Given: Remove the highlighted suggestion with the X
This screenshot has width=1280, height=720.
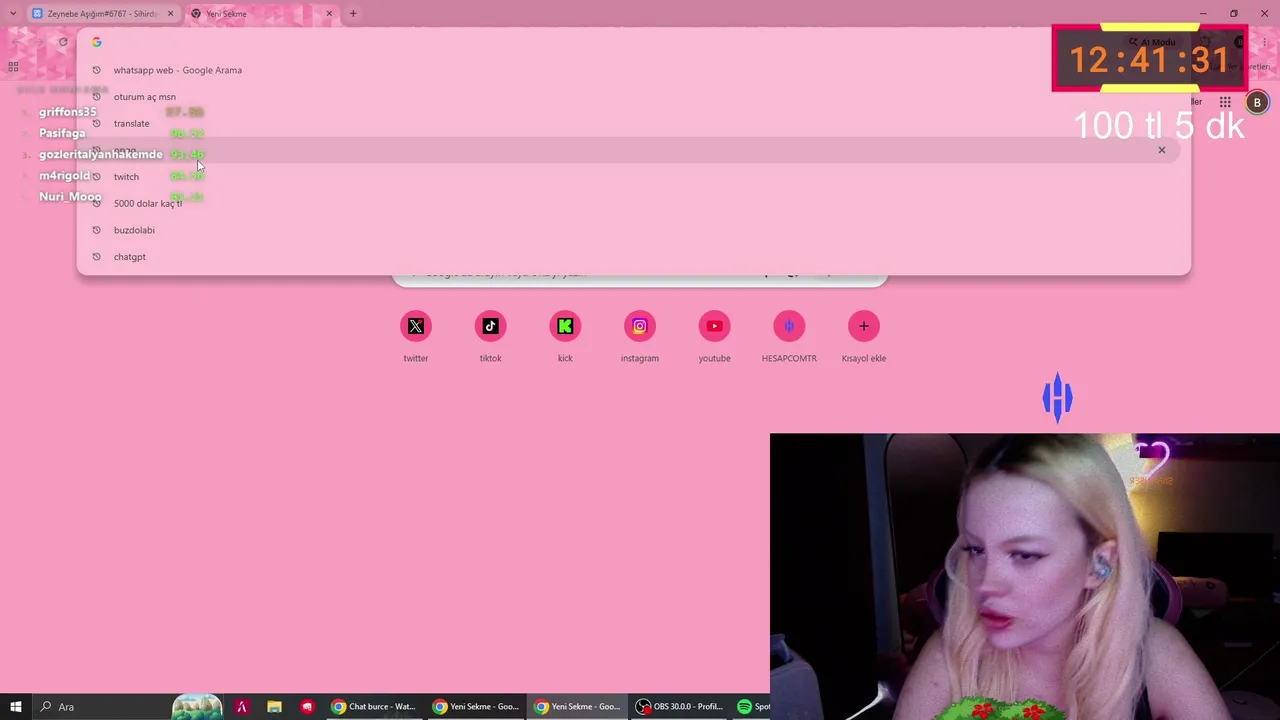Looking at the screenshot, I should [x=1162, y=150].
